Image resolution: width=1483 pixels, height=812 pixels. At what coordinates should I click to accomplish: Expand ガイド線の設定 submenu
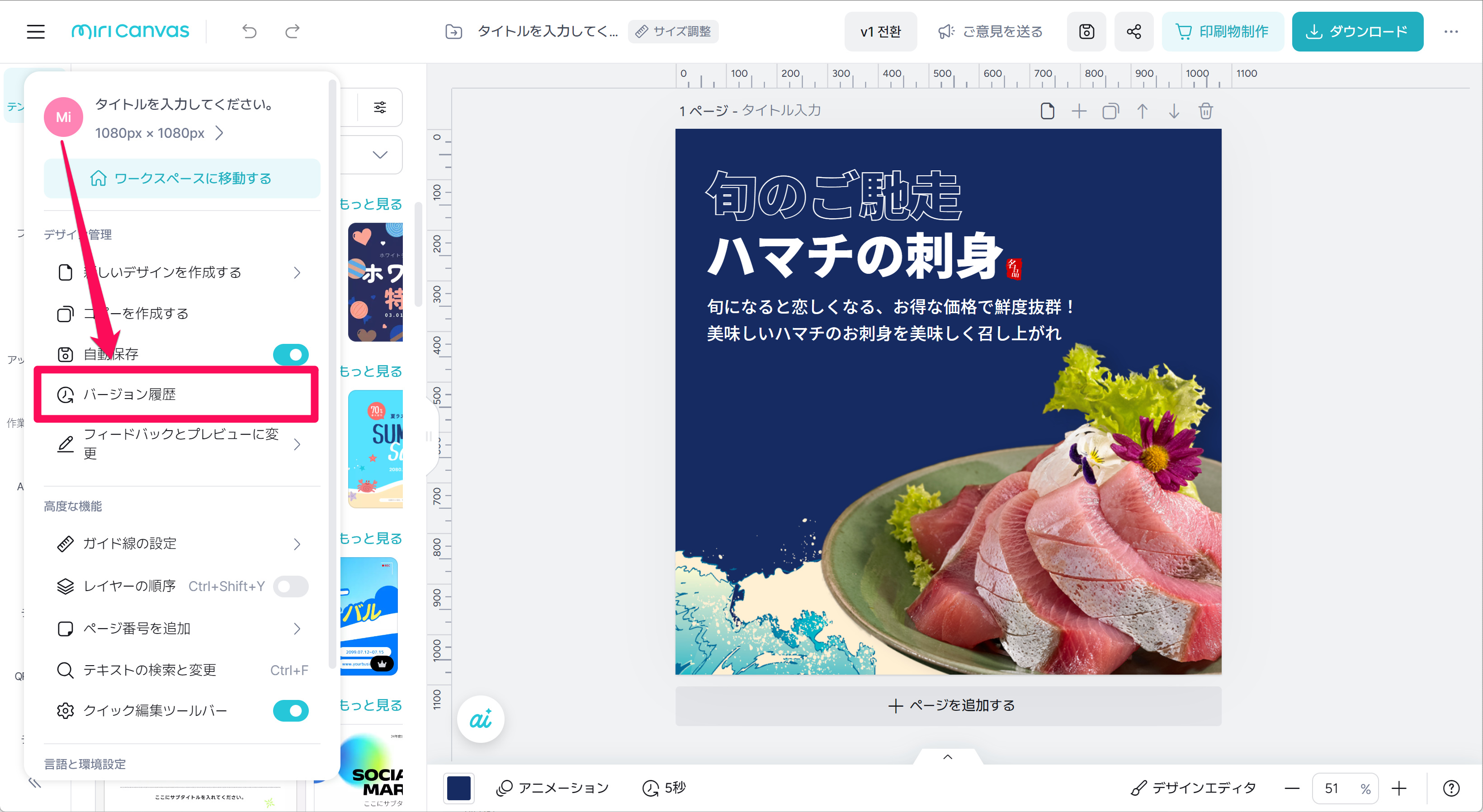click(297, 544)
